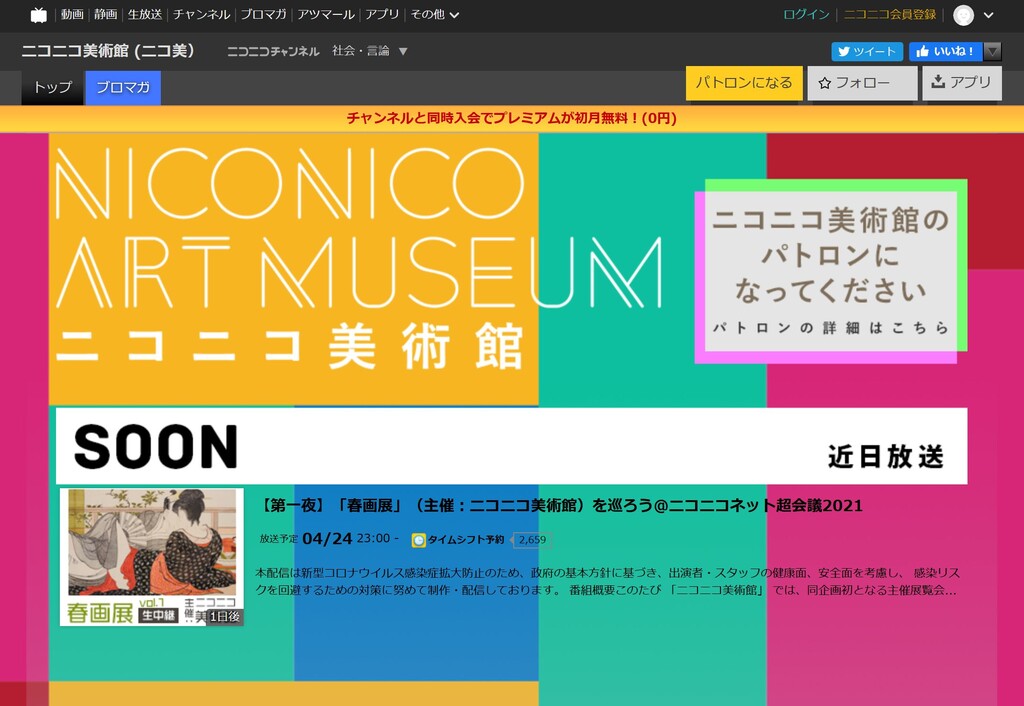Open the user avatar icon
Viewport: 1024px width, 706px height.
click(963, 15)
